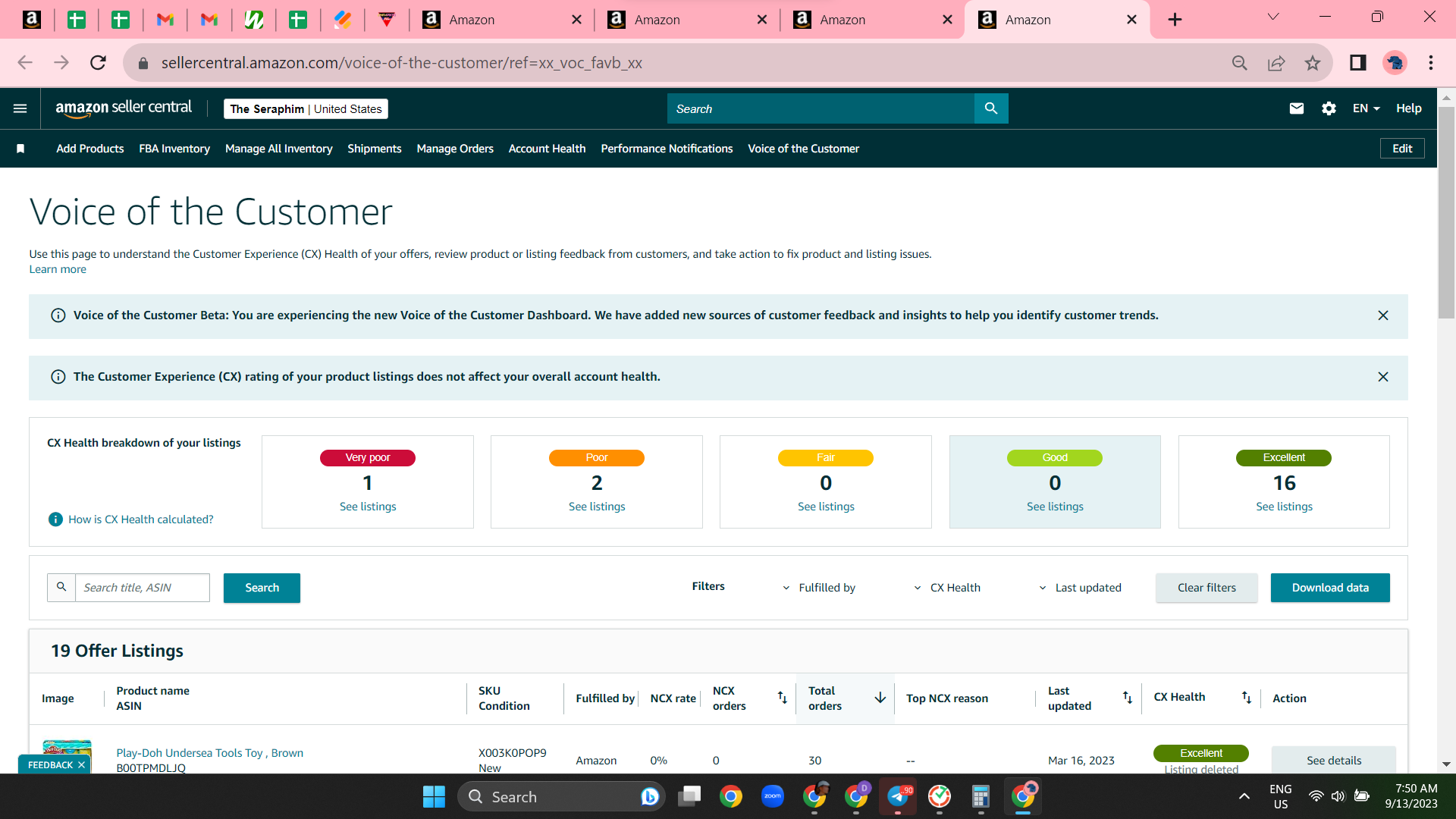The width and height of the screenshot is (1456, 819).
Task: Expand the Last updated filter dropdown
Action: click(x=1080, y=588)
